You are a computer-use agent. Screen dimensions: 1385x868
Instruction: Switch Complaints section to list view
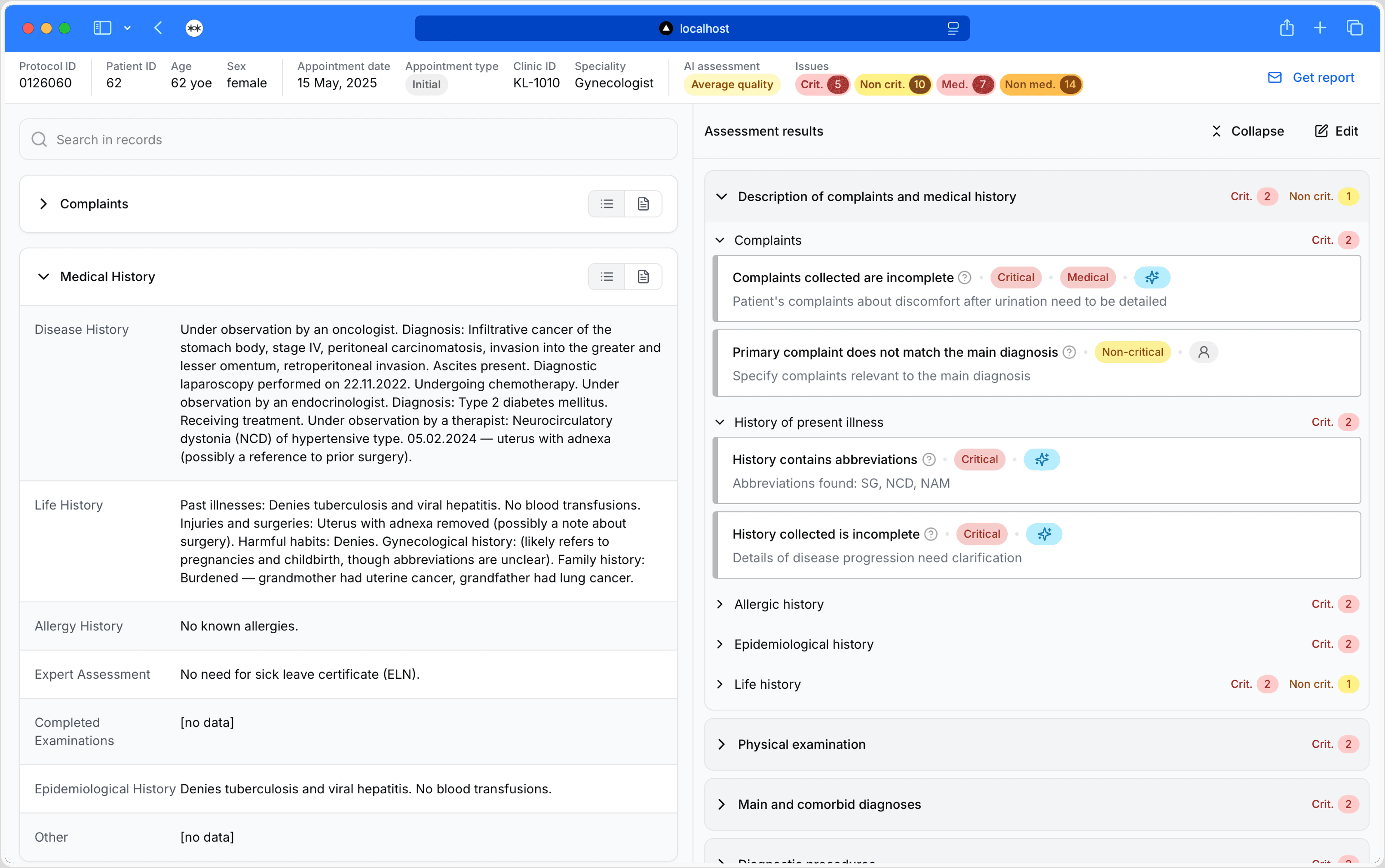pos(606,204)
